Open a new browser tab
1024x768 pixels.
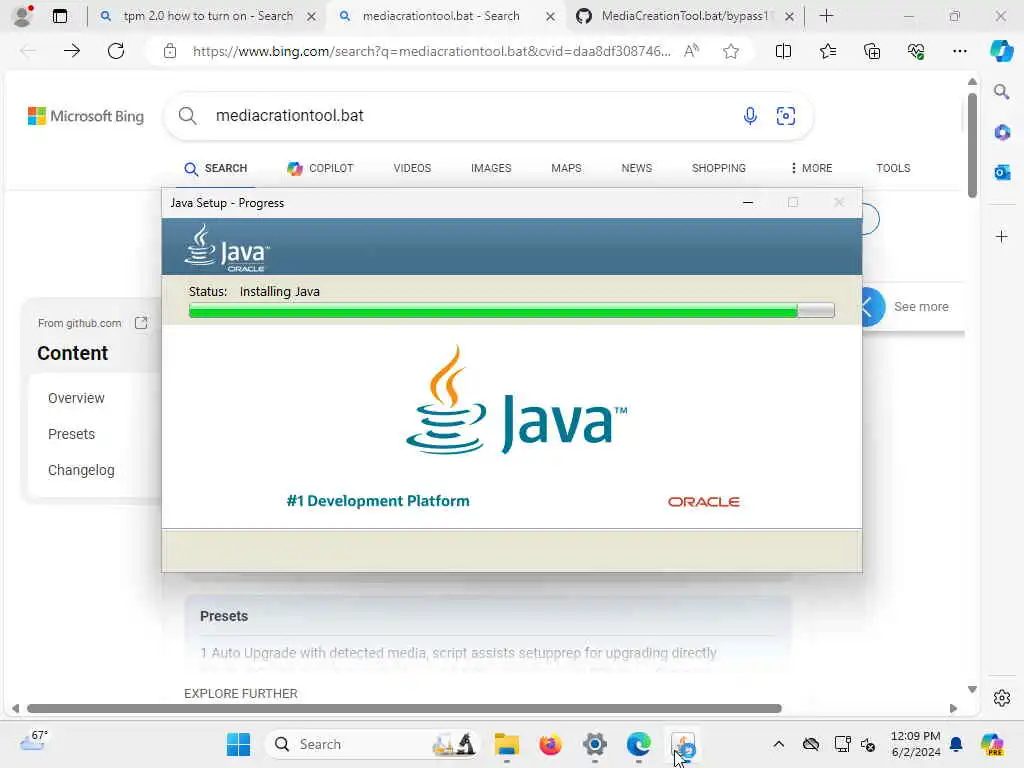pos(826,16)
